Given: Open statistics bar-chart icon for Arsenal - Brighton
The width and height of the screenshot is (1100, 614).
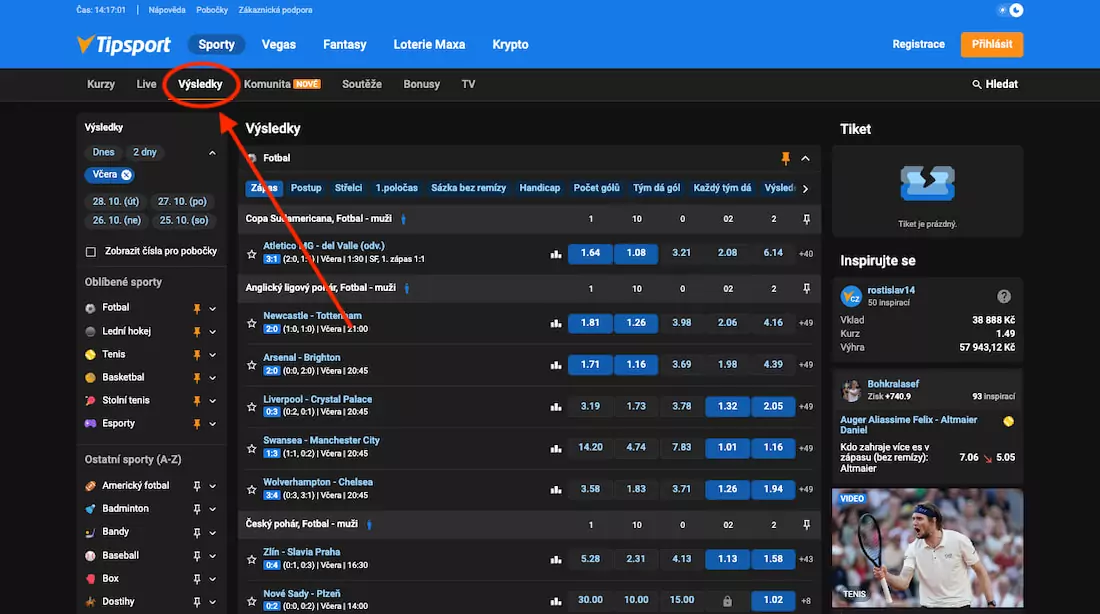Looking at the screenshot, I should pyautogui.click(x=556, y=364).
